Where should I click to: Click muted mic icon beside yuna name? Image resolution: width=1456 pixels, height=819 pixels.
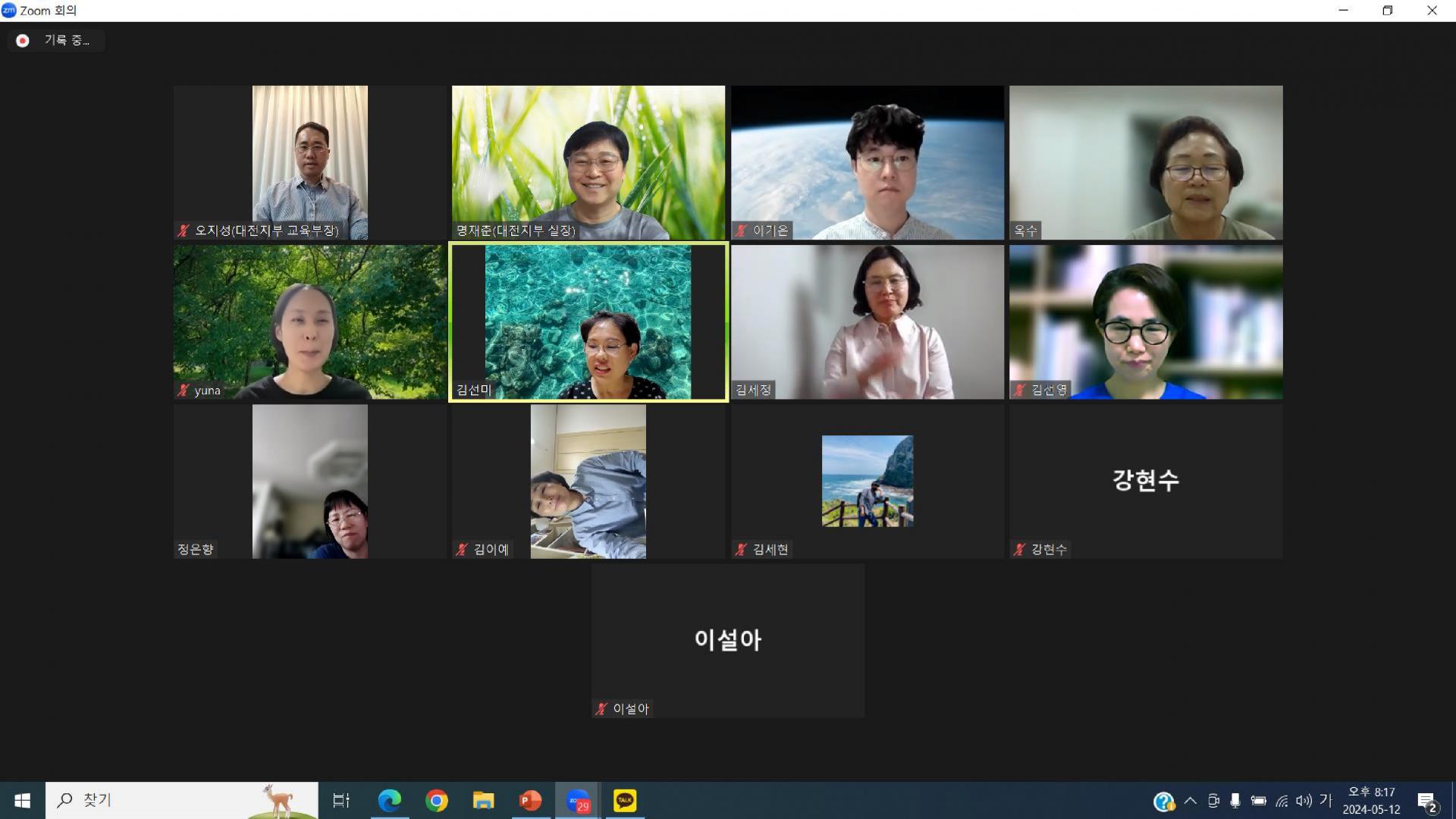[x=184, y=391]
